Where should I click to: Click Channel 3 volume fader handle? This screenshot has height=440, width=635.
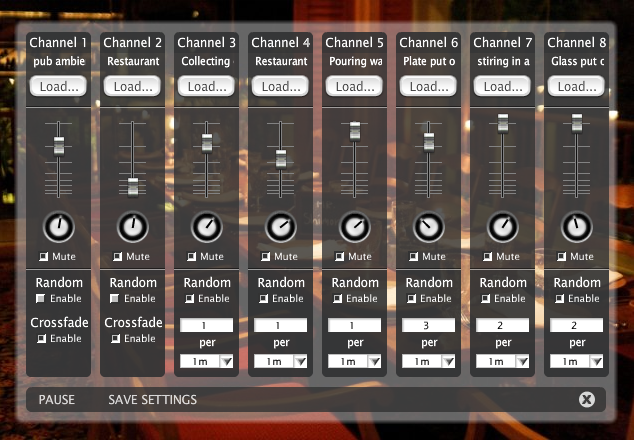[207, 143]
